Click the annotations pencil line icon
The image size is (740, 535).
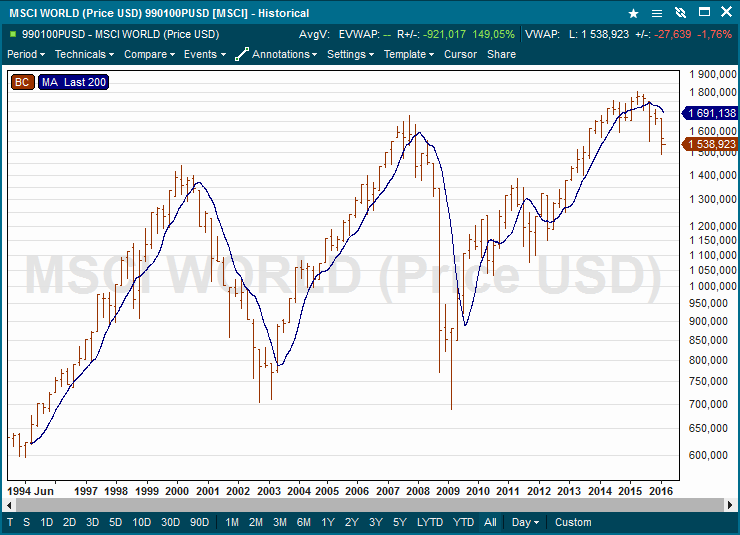[242, 54]
